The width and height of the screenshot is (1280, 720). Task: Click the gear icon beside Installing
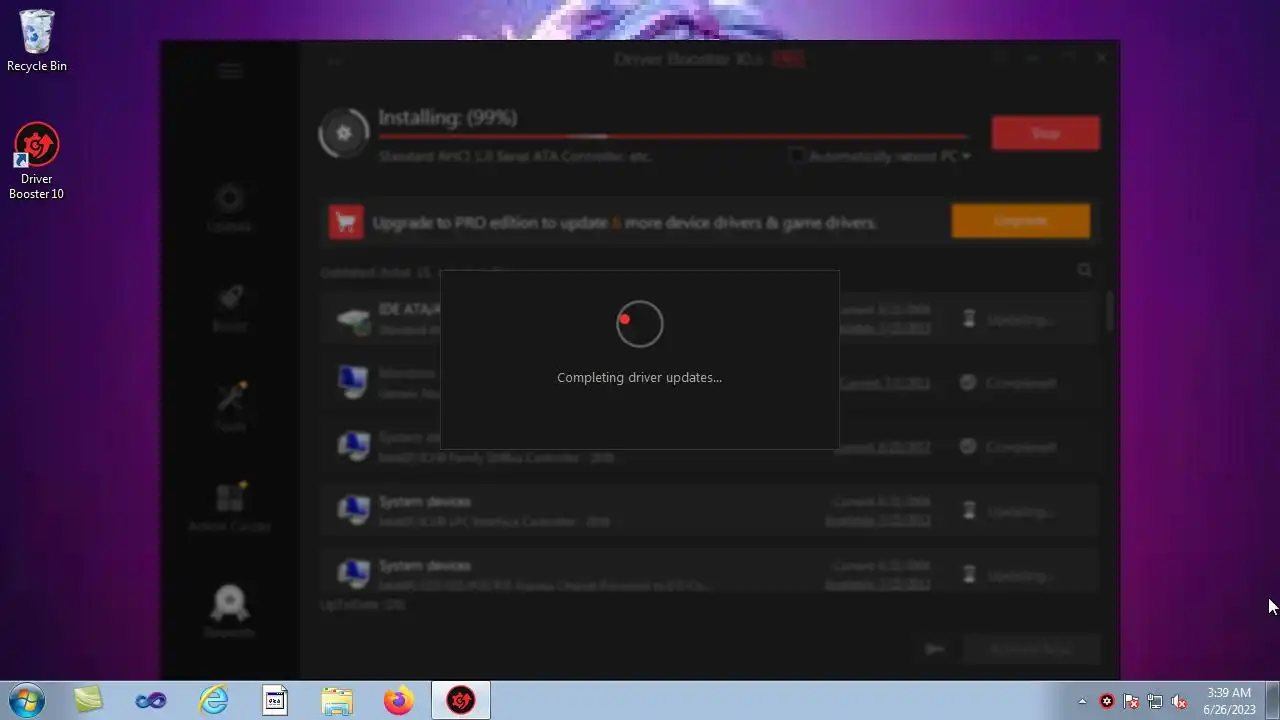344,133
